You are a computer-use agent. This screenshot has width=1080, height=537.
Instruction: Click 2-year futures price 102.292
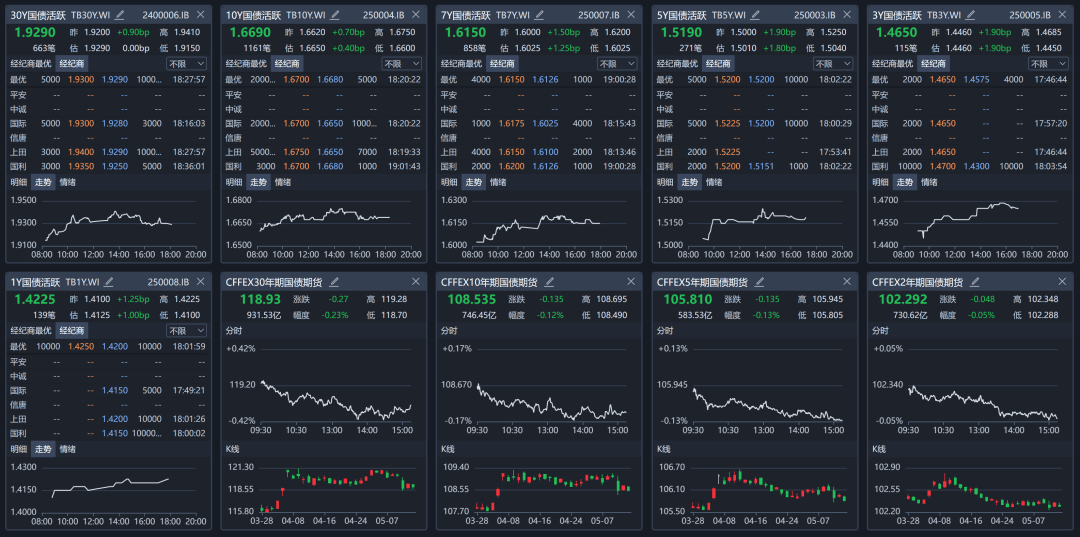[x=902, y=299]
